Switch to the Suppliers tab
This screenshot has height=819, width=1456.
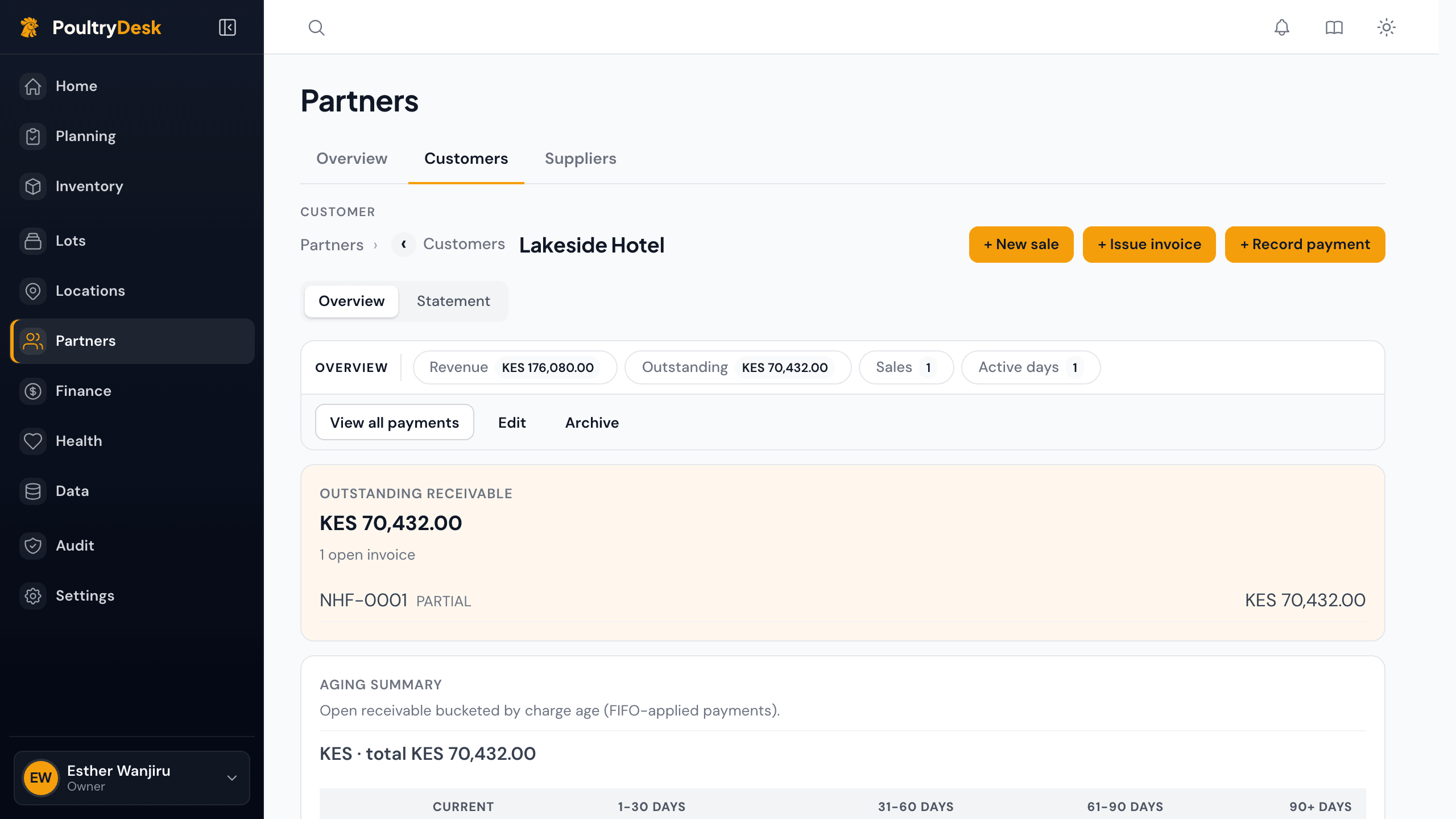580,158
